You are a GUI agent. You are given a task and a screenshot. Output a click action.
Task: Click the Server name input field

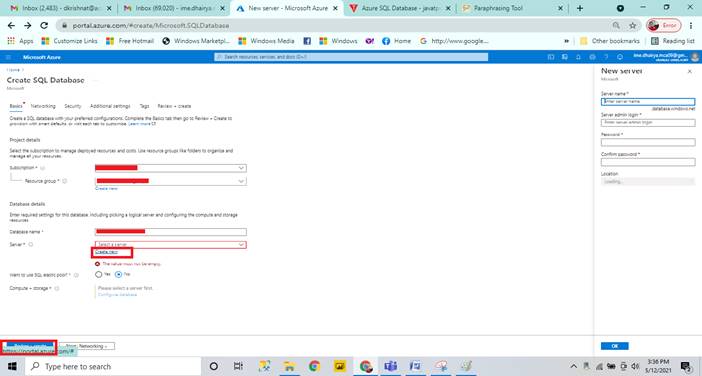tap(648, 102)
